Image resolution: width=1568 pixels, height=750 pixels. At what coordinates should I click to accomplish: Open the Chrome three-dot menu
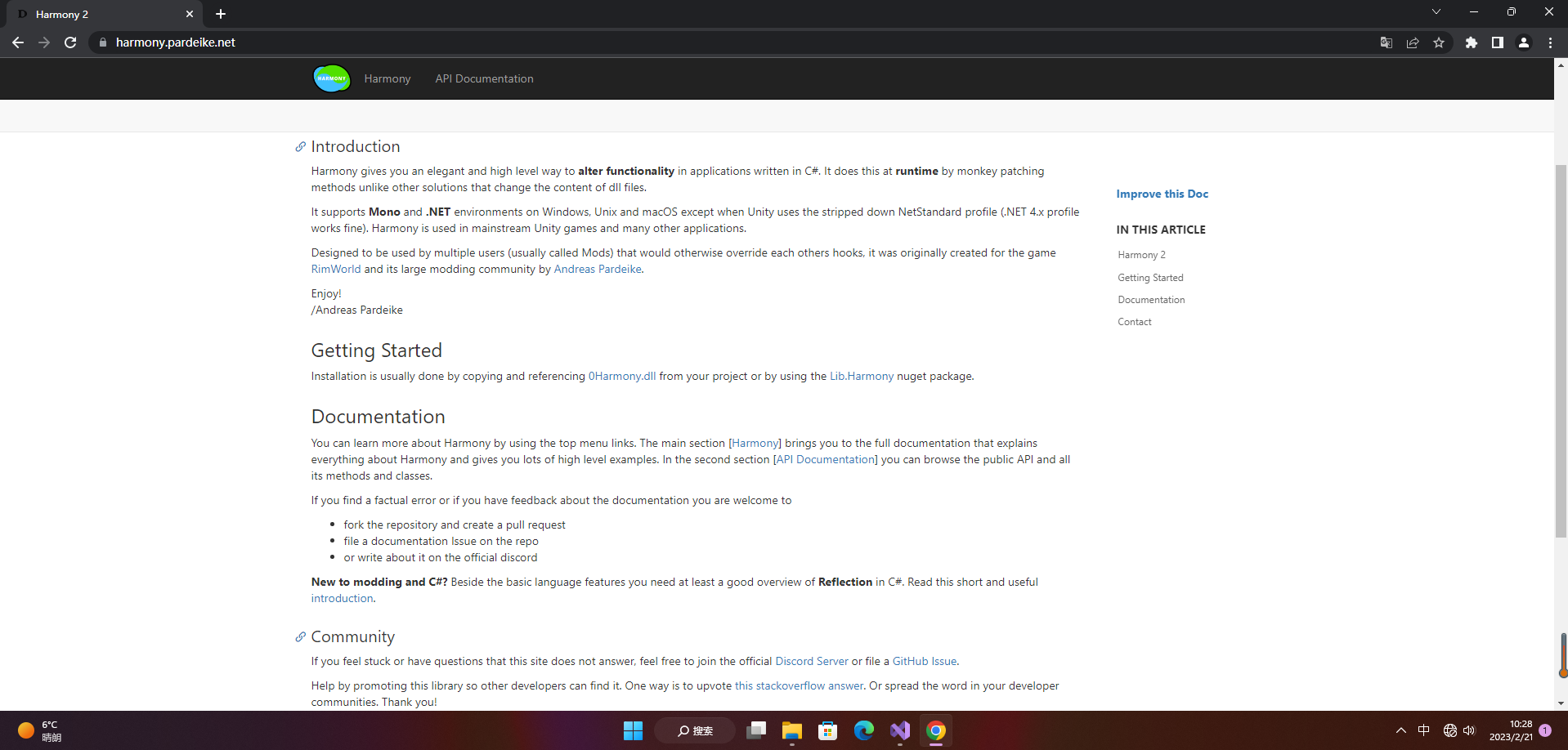[1550, 42]
